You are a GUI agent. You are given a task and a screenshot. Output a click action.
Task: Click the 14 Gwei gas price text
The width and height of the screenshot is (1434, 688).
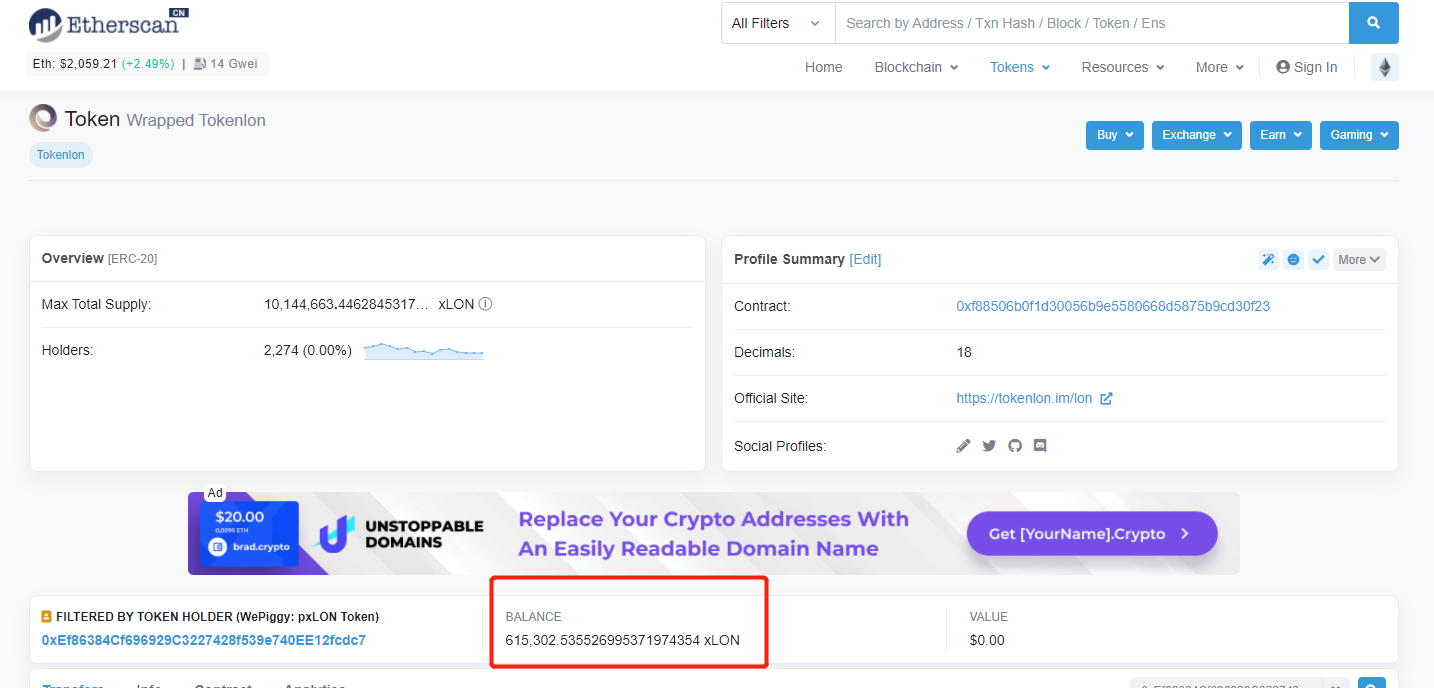click(234, 64)
